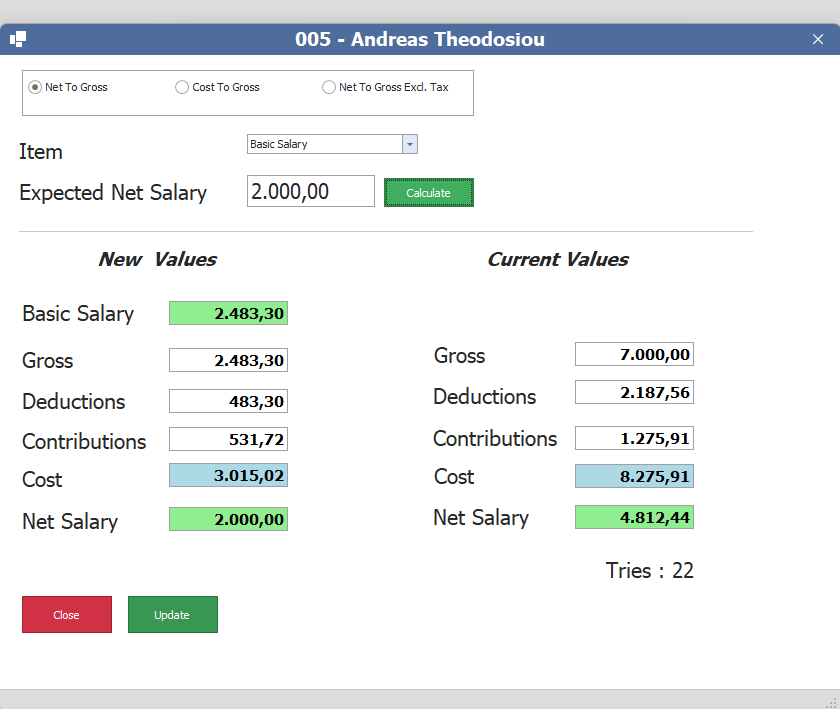This screenshot has height=709, width=840.
Task: Click the green Update button
Action: click(172, 615)
